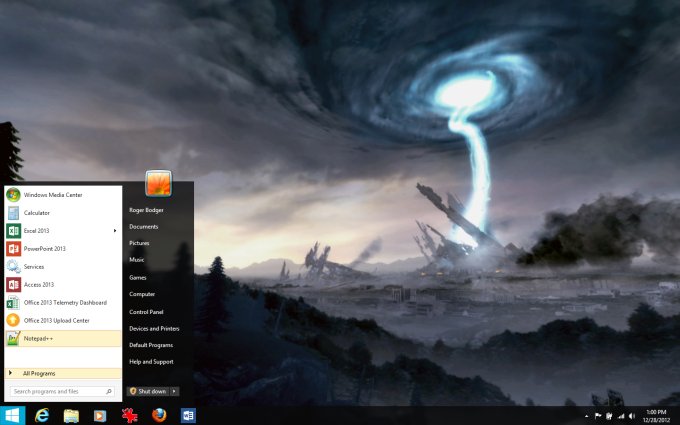
Task: Click the volume speaker tray icon
Action: pos(632,416)
